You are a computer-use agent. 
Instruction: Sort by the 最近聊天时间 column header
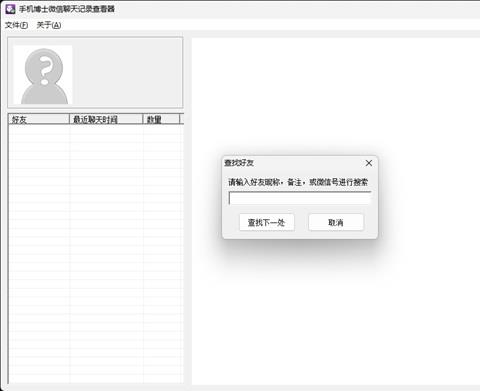point(106,119)
